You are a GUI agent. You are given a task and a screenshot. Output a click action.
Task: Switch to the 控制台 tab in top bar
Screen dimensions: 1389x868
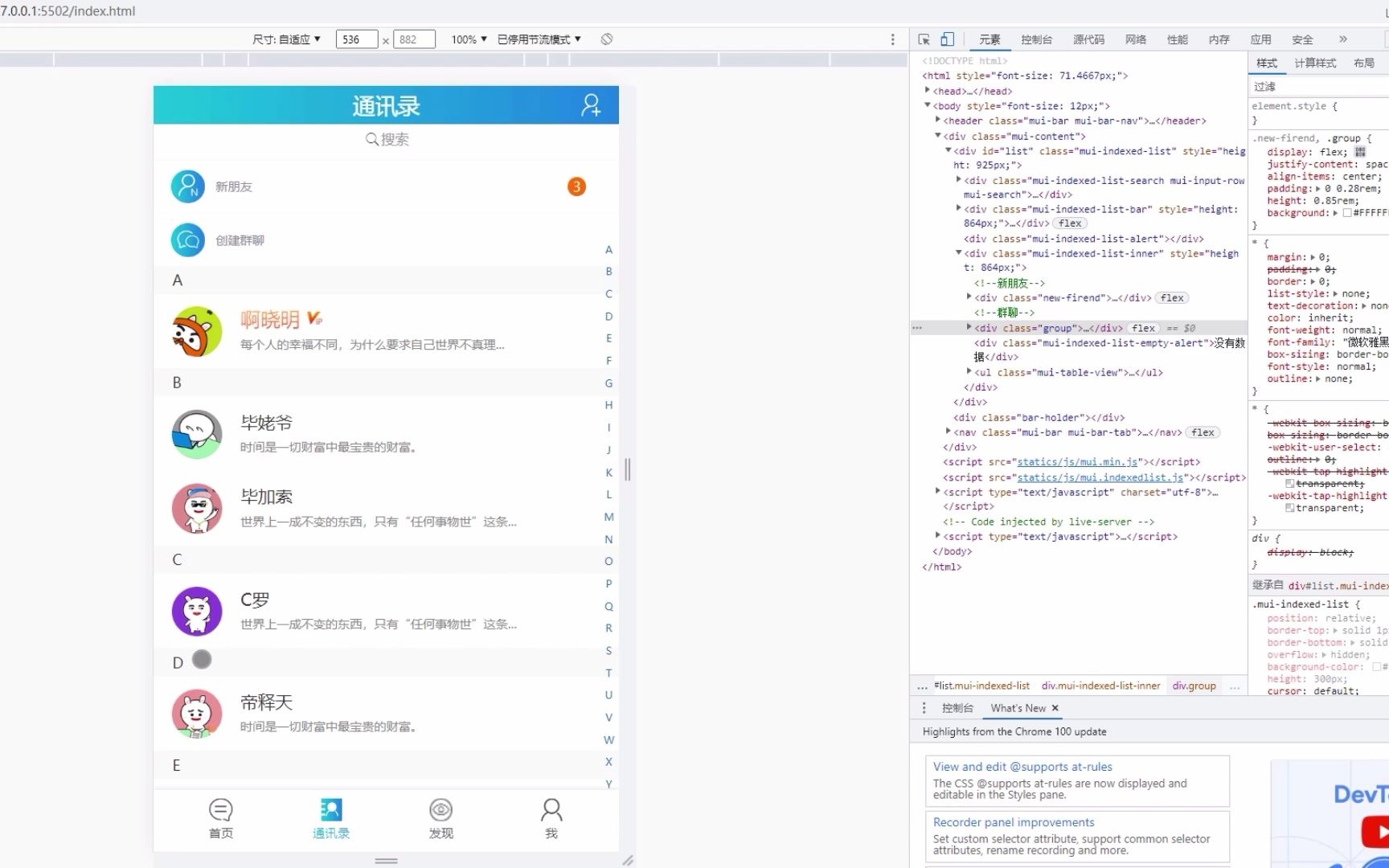point(1036,39)
